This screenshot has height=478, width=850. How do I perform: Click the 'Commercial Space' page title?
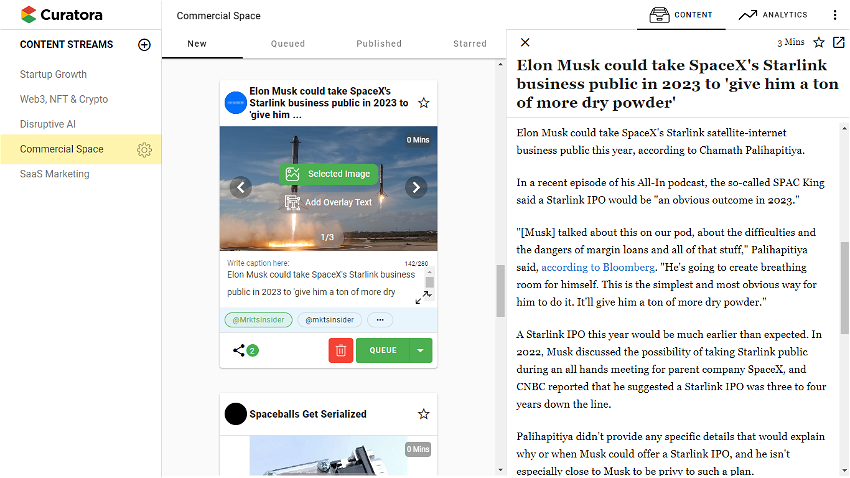[x=218, y=16]
